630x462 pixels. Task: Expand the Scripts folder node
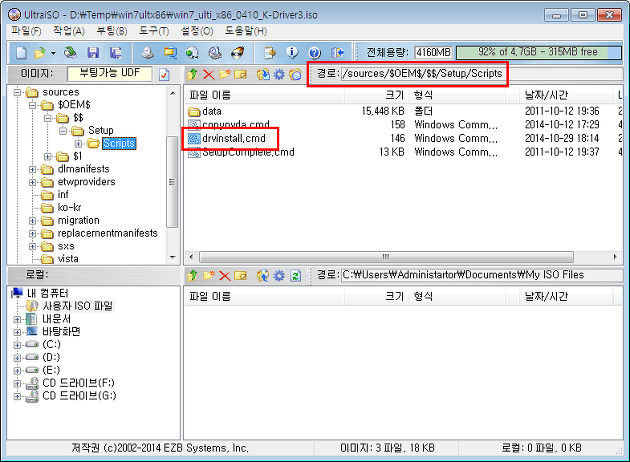click(78, 144)
